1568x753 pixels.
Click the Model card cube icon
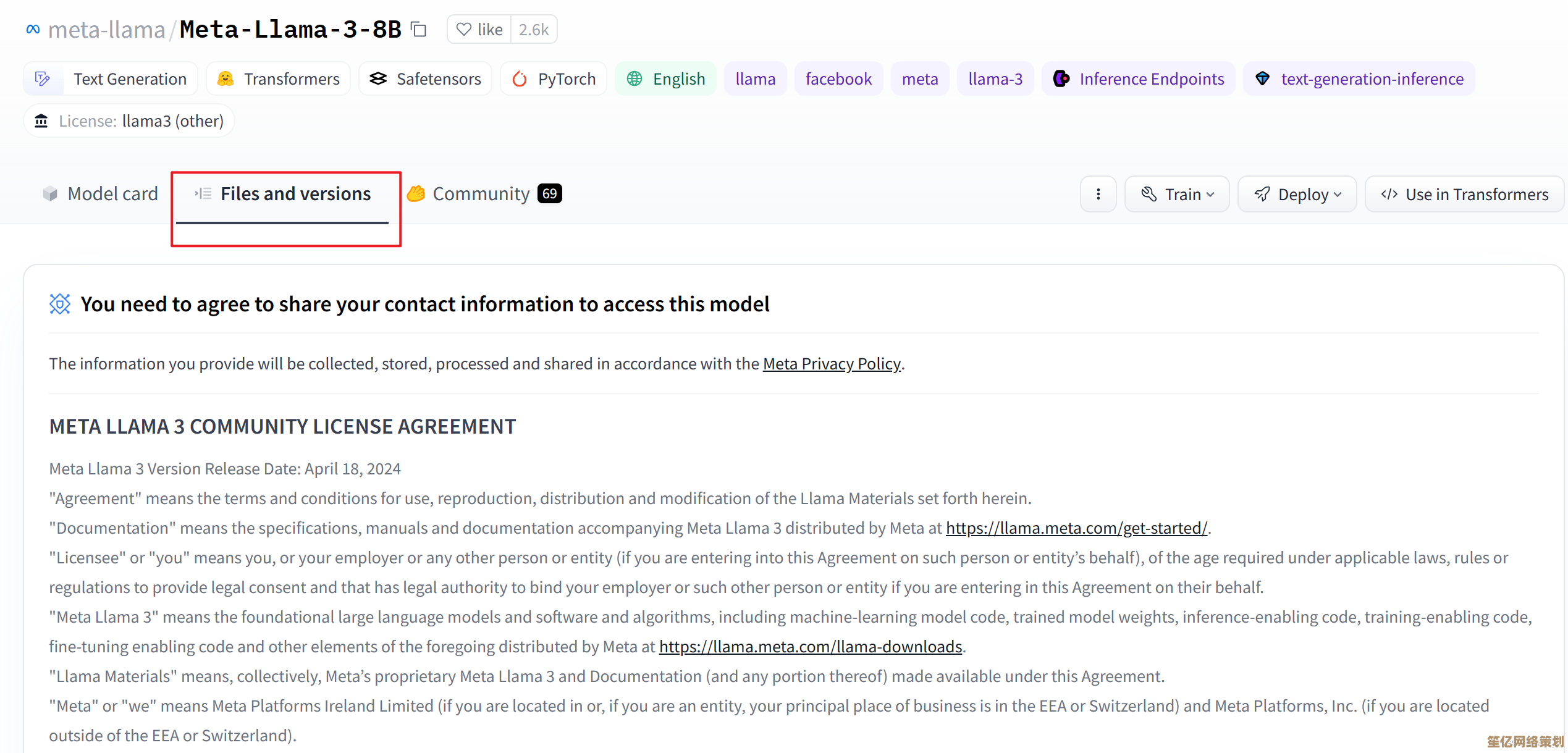(x=50, y=194)
